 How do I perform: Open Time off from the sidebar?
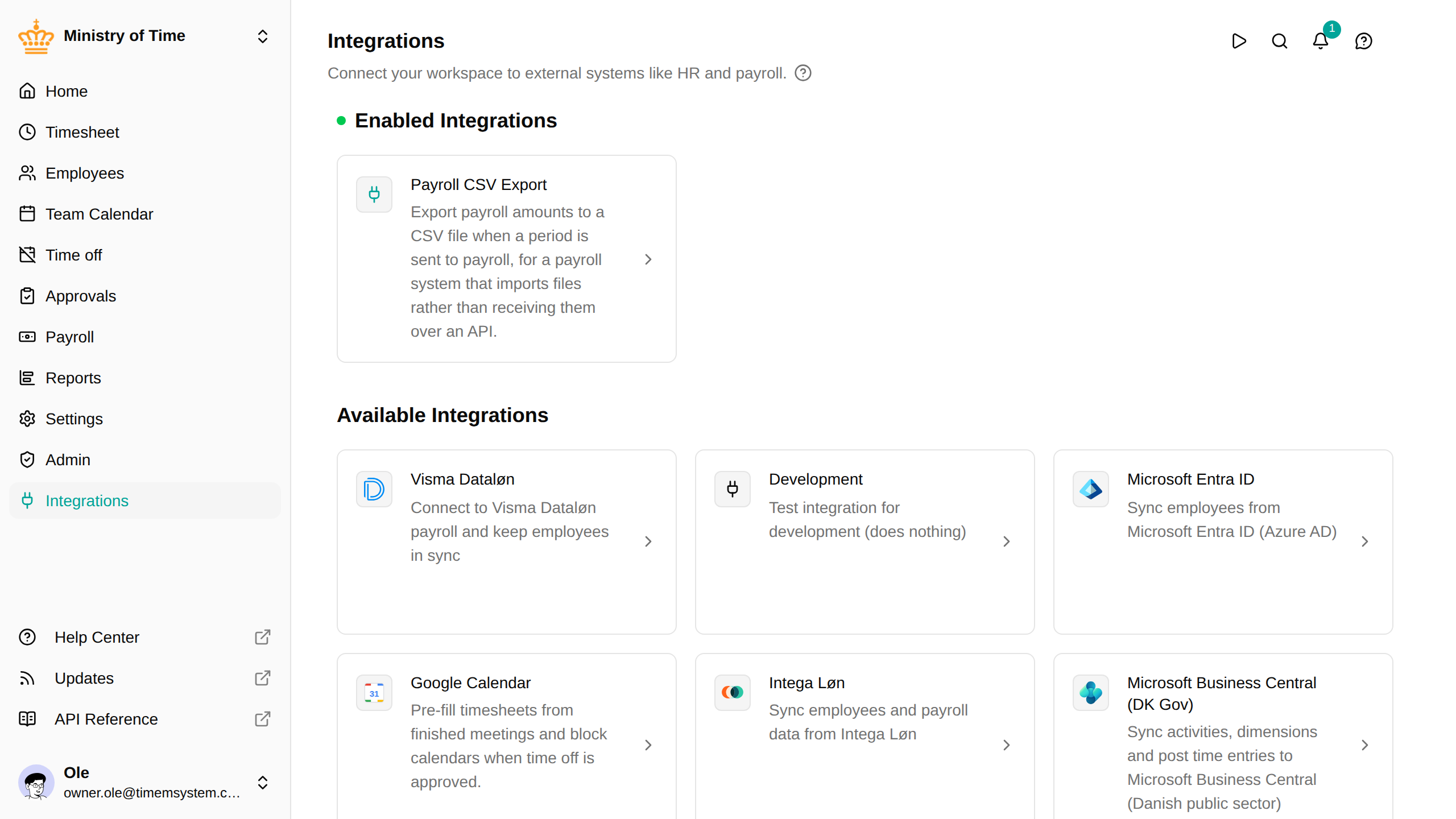coord(145,255)
